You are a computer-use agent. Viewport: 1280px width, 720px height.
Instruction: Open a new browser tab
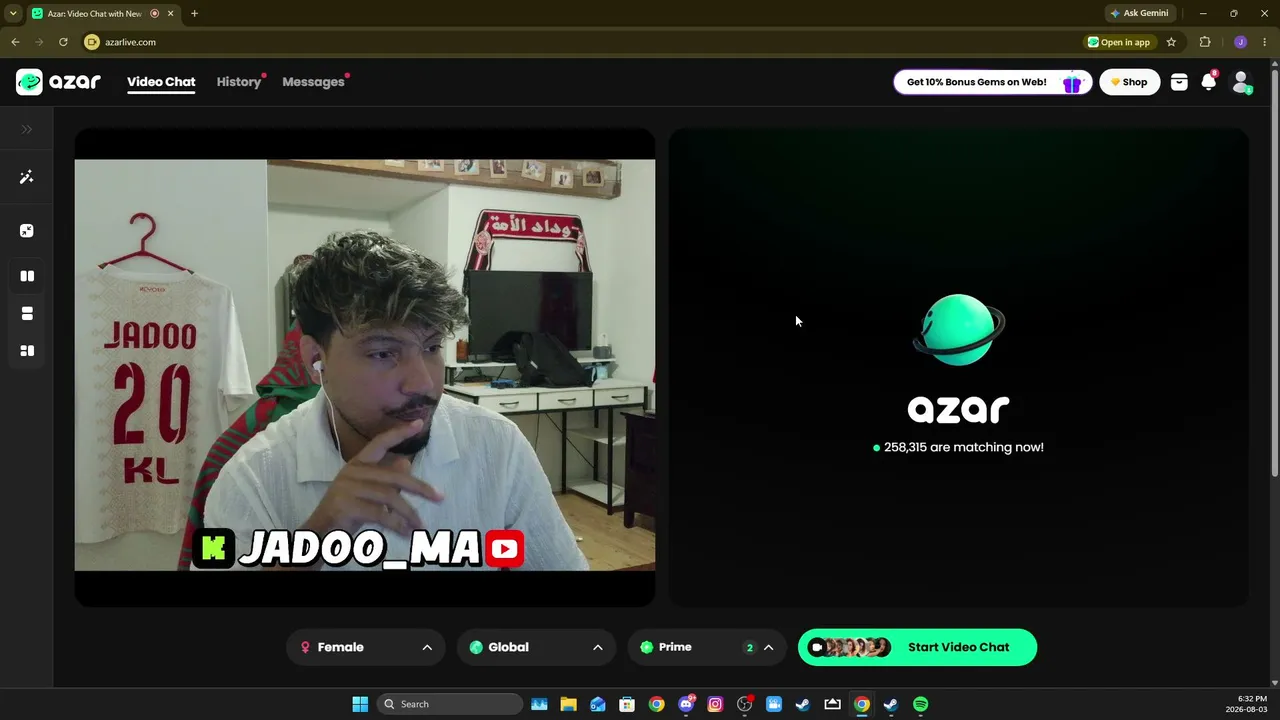click(x=194, y=13)
